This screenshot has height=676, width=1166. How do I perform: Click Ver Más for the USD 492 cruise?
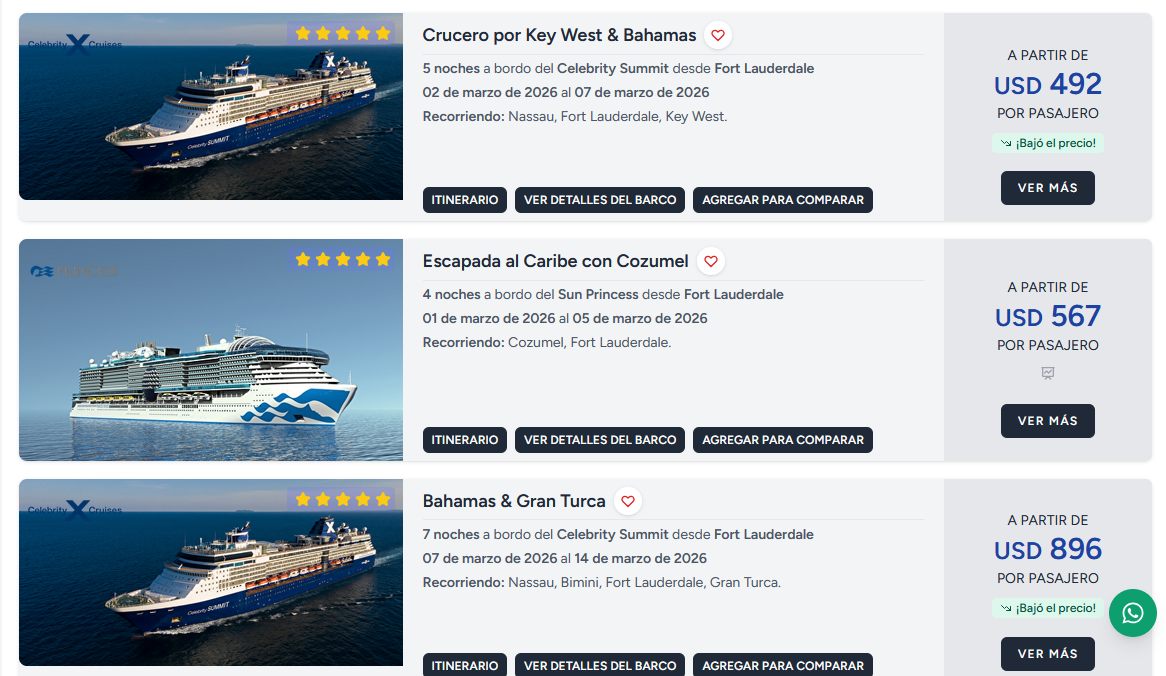[1048, 188]
